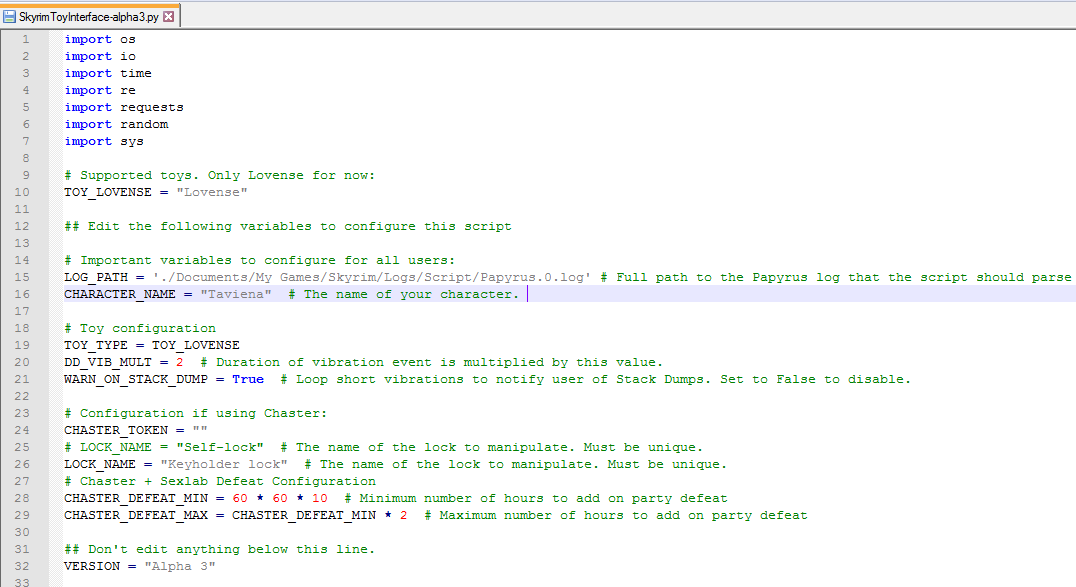Click the variable LOCK_NAME on line 26
1076x587 pixels.
point(100,464)
